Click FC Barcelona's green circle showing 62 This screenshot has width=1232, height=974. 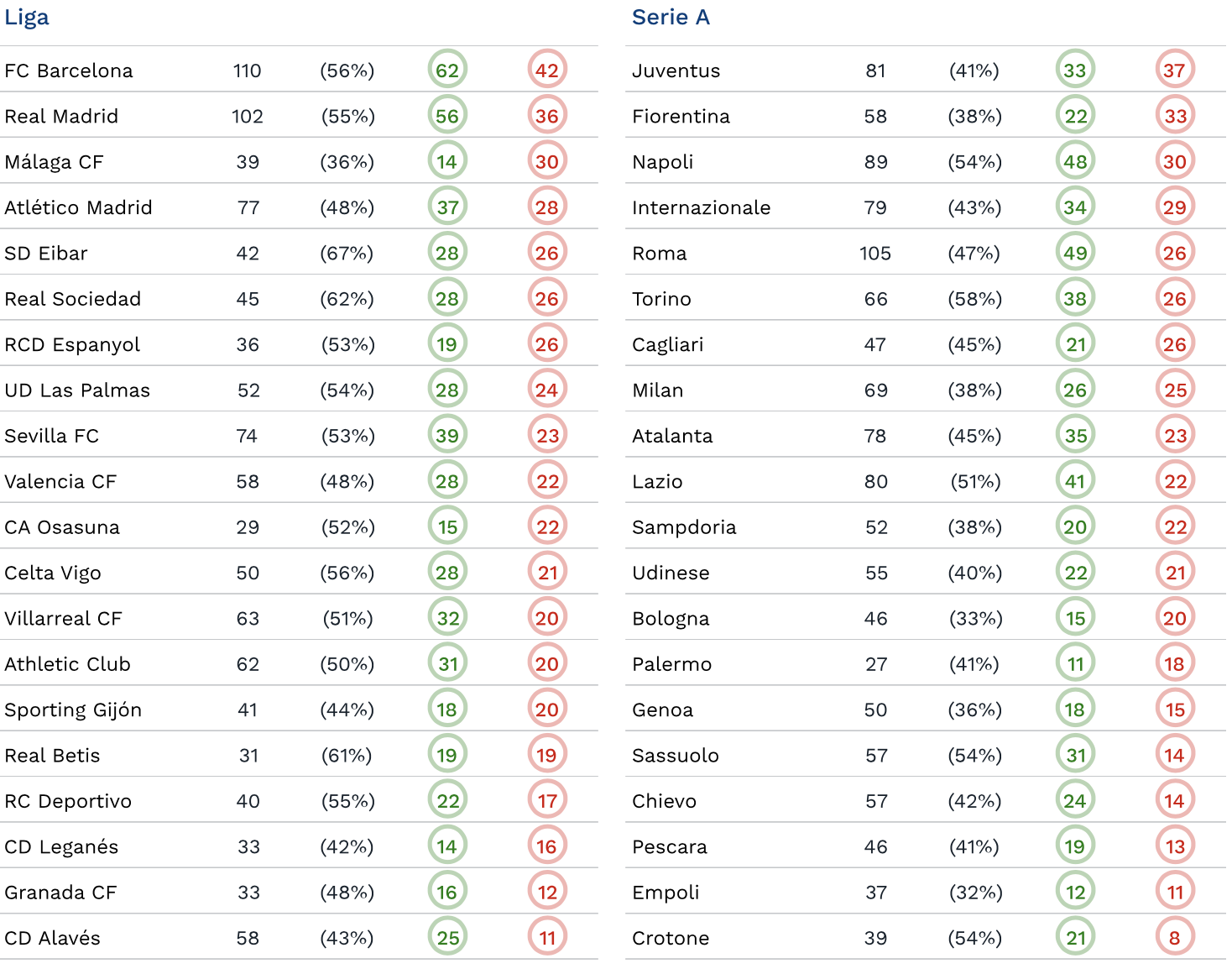tap(447, 71)
